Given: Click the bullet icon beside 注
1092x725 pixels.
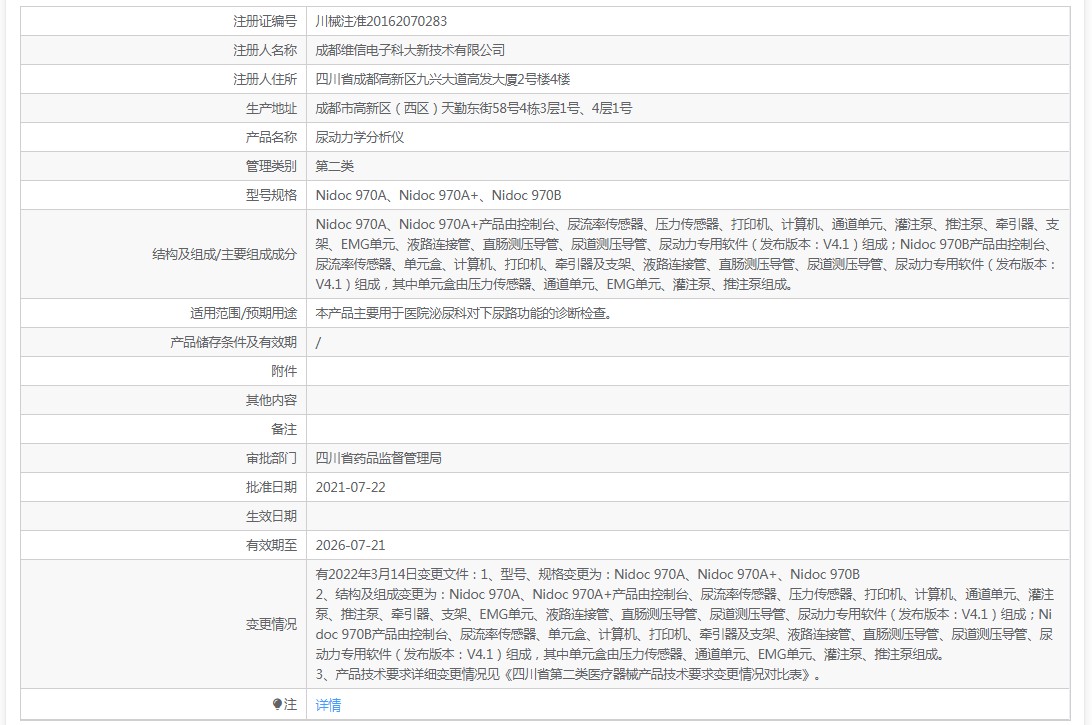Looking at the screenshot, I should pos(277,705).
